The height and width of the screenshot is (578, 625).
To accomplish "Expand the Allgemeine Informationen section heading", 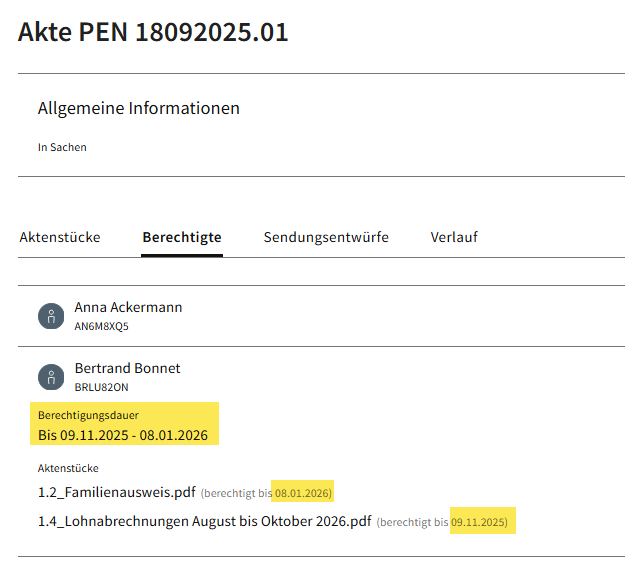I will 139,108.
